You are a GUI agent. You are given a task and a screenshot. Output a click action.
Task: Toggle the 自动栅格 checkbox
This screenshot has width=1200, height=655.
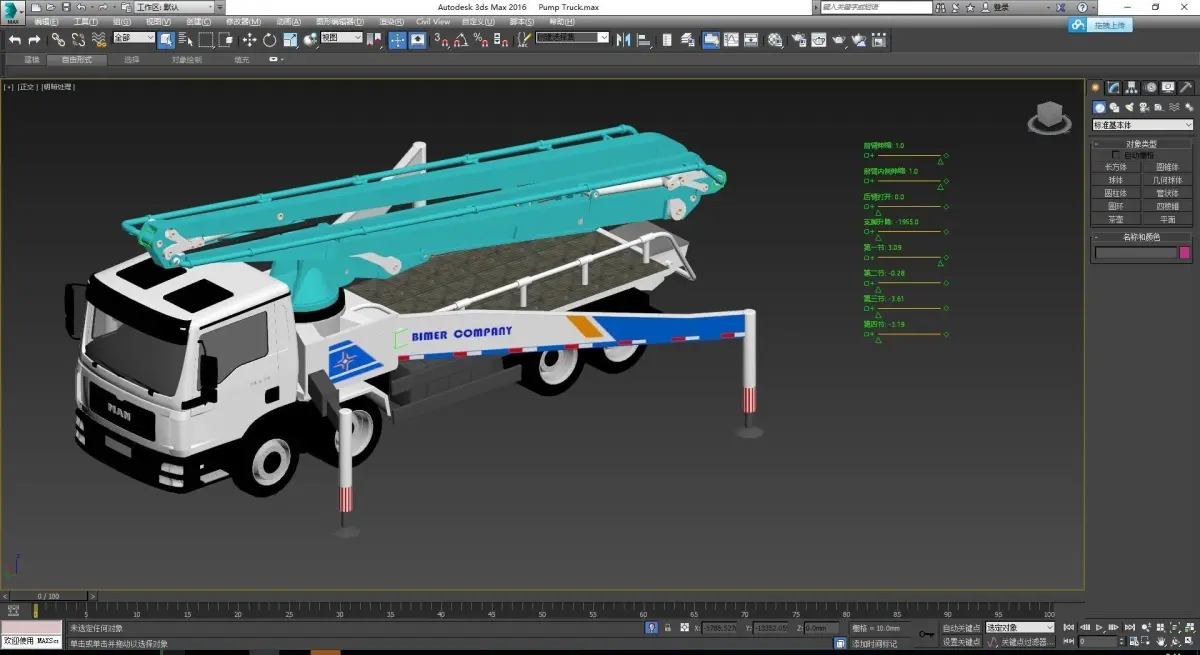[x=1117, y=155]
